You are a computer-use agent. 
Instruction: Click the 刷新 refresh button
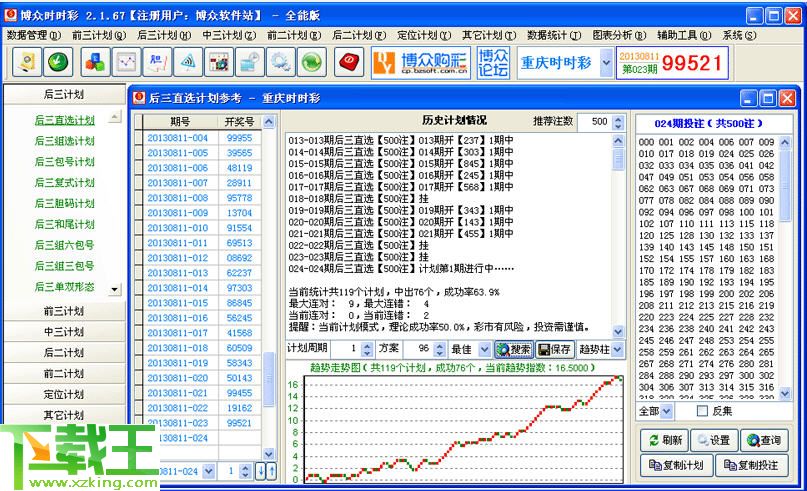[x=664, y=440]
